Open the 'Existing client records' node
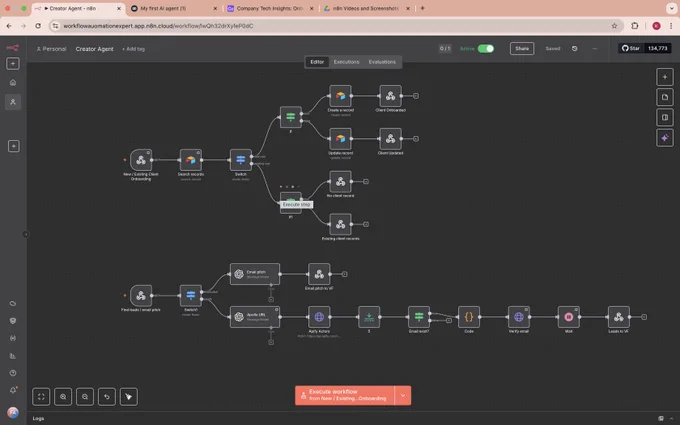The image size is (680, 425). tap(340, 224)
